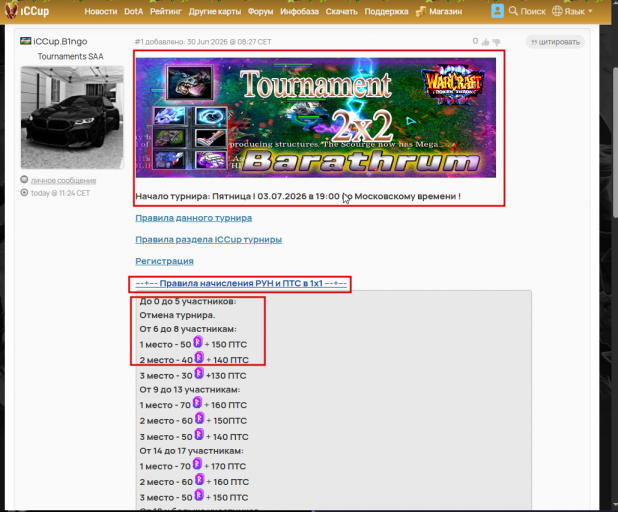
Task: Click the rune icon on the 3 место + 150 ПТС row
Action: 199,495
